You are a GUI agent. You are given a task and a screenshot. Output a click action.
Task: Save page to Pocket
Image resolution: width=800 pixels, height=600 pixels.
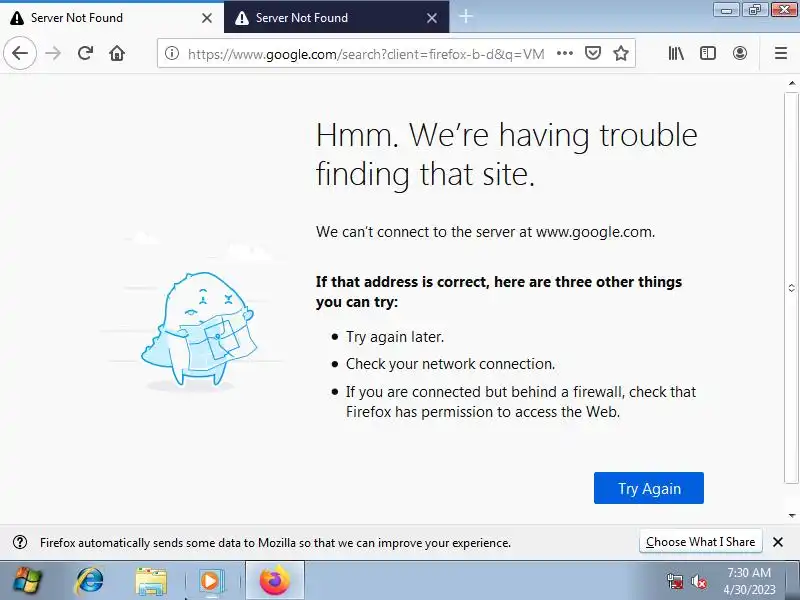pyautogui.click(x=592, y=53)
